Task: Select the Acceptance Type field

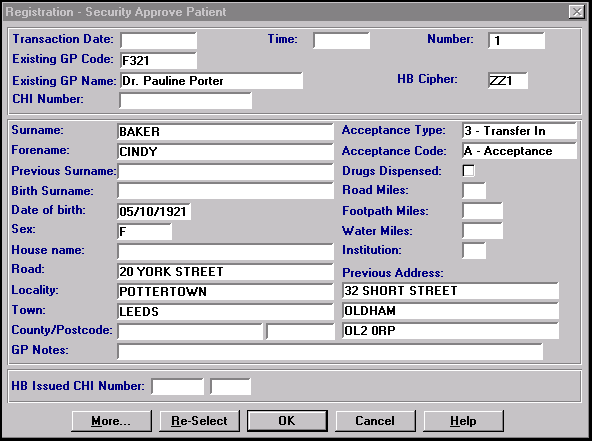Action: pyautogui.click(x=520, y=131)
